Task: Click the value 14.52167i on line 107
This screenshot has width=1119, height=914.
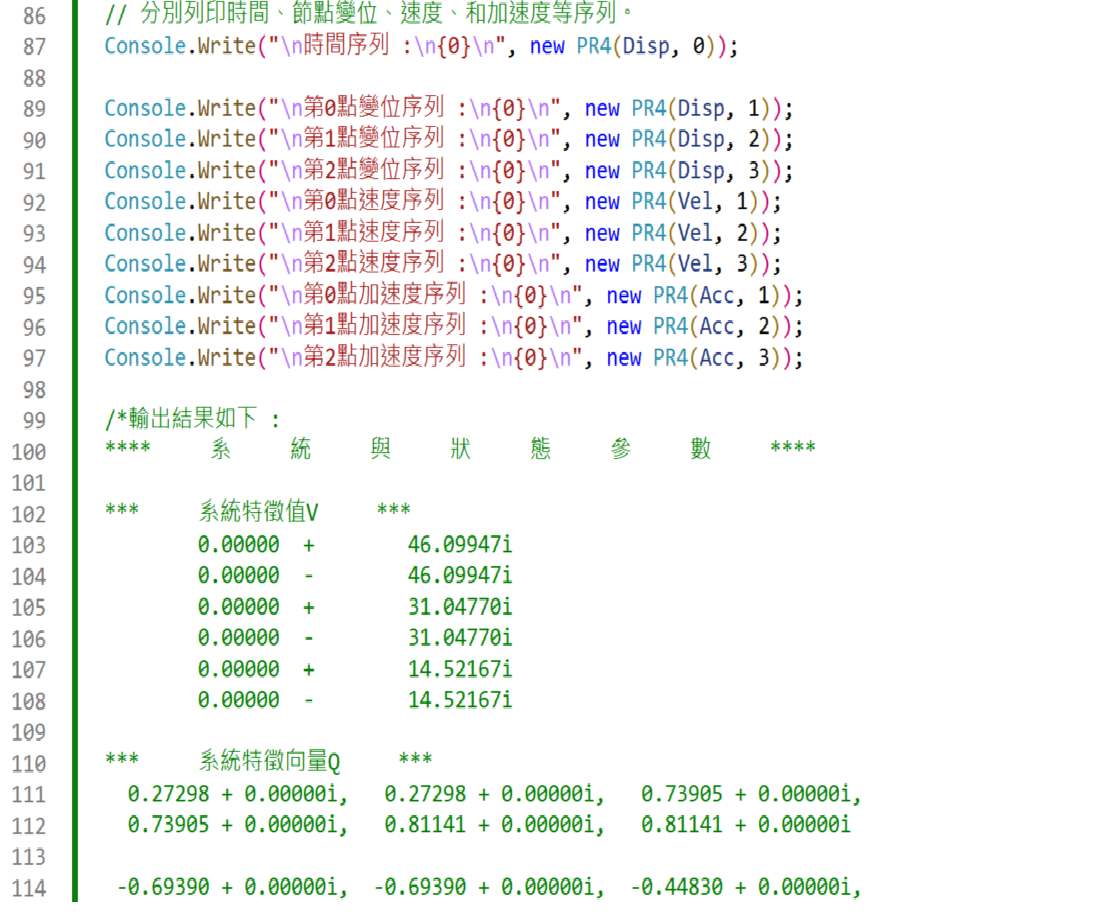Action: (460, 669)
